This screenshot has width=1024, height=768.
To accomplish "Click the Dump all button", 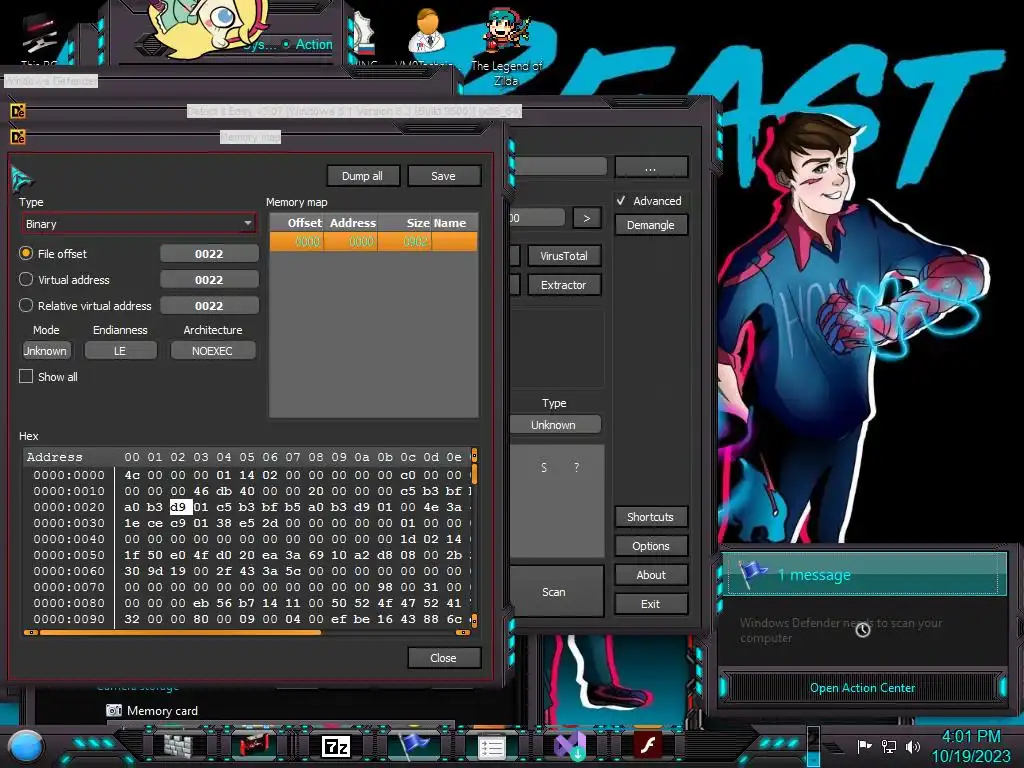I will (362, 176).
